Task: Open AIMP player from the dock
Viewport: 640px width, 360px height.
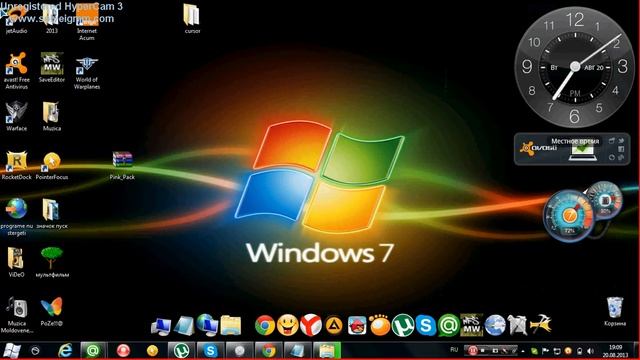Action: coord(334,326)
